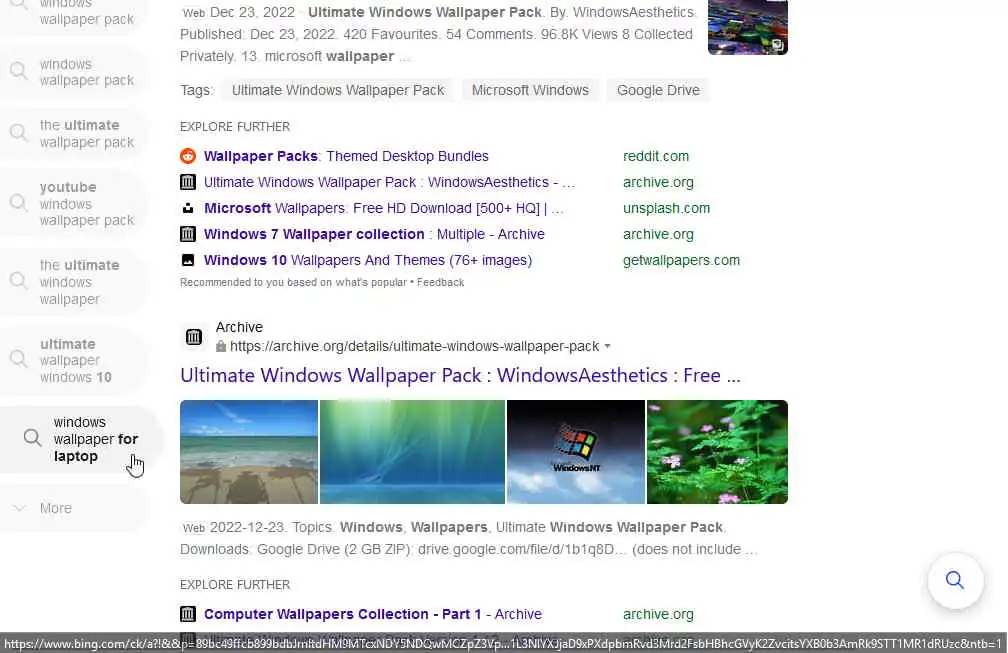This screenshot has width=1008, height=653.
Task: Click archive.org domain beside Windows 7 Wallpaper collection
Action: point(658,234)
